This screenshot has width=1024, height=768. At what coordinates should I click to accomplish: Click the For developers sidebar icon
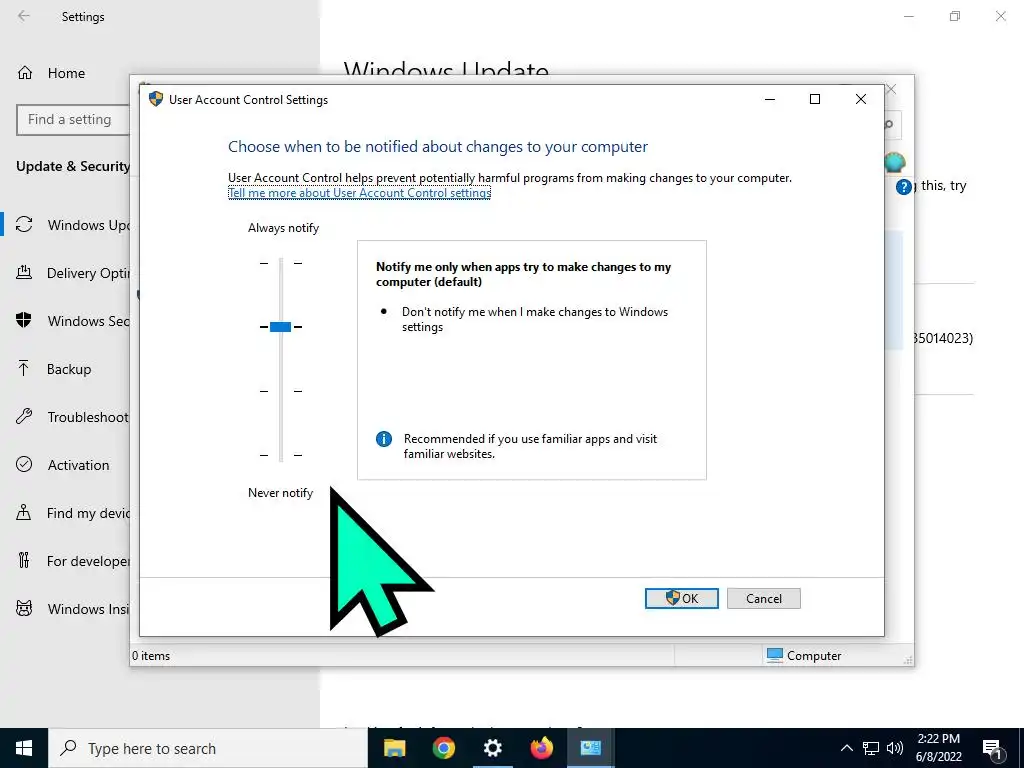tap(24, 560)
